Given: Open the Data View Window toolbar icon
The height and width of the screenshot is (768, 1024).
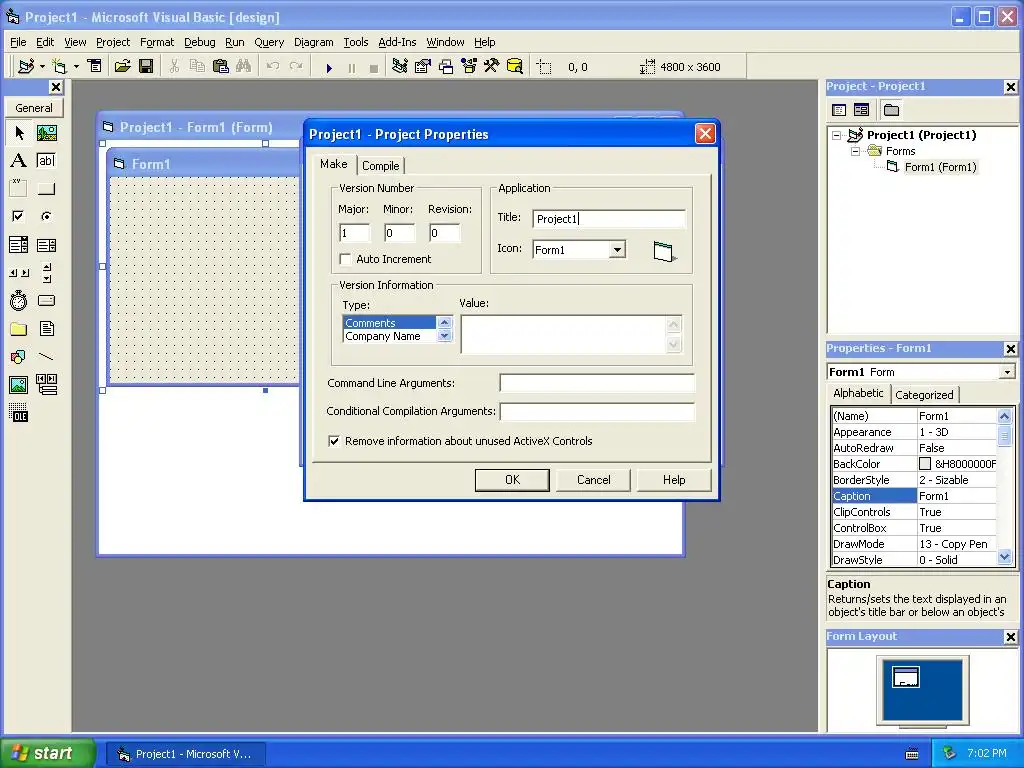Looking at the screenshot, I should pyautogui.click(x=515, y=67).
